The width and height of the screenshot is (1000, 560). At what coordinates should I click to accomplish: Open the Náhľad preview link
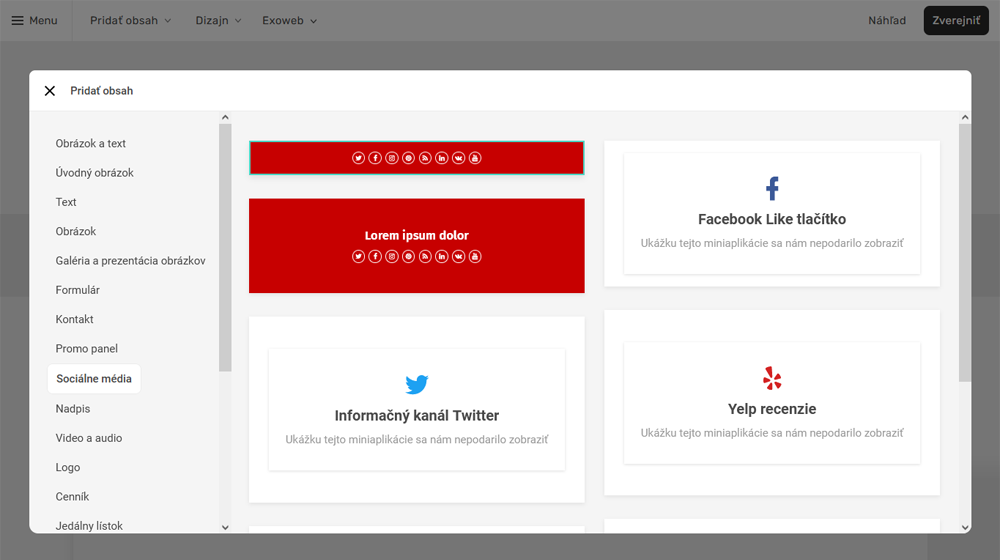[x=886, y=20]
